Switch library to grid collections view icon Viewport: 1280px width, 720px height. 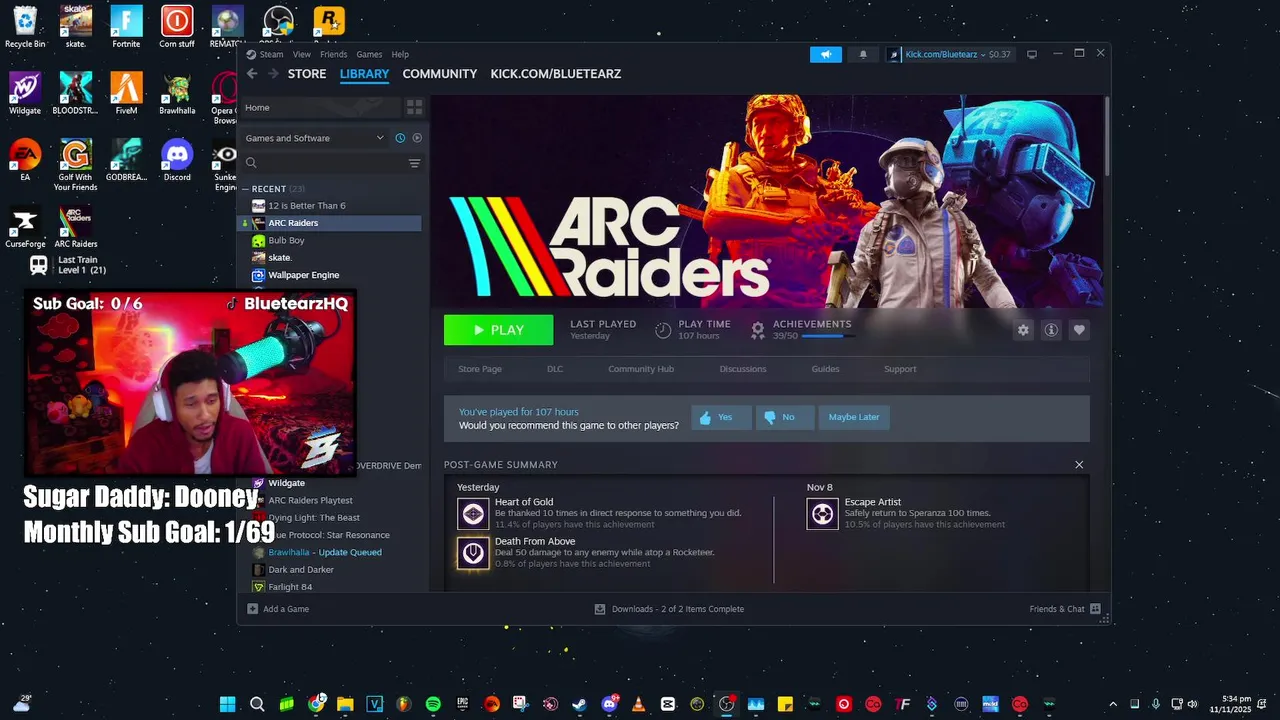pos(414,107)
